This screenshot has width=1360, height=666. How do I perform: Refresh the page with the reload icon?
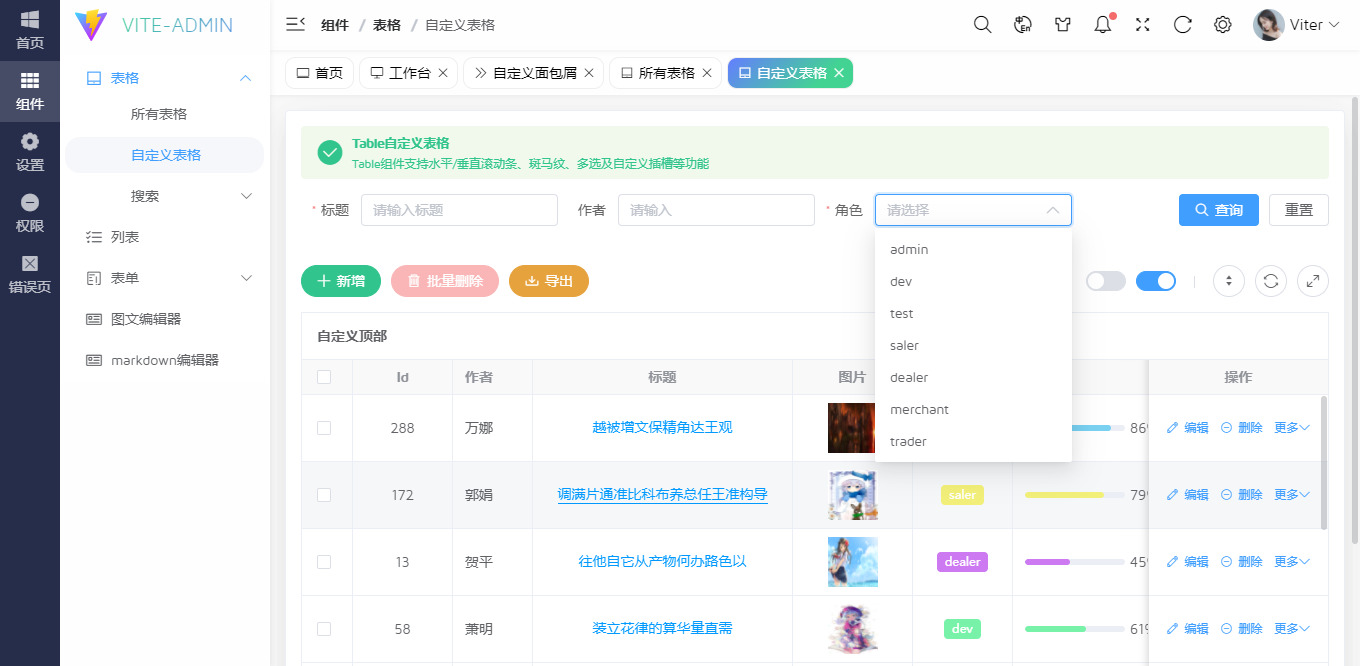1182,23
